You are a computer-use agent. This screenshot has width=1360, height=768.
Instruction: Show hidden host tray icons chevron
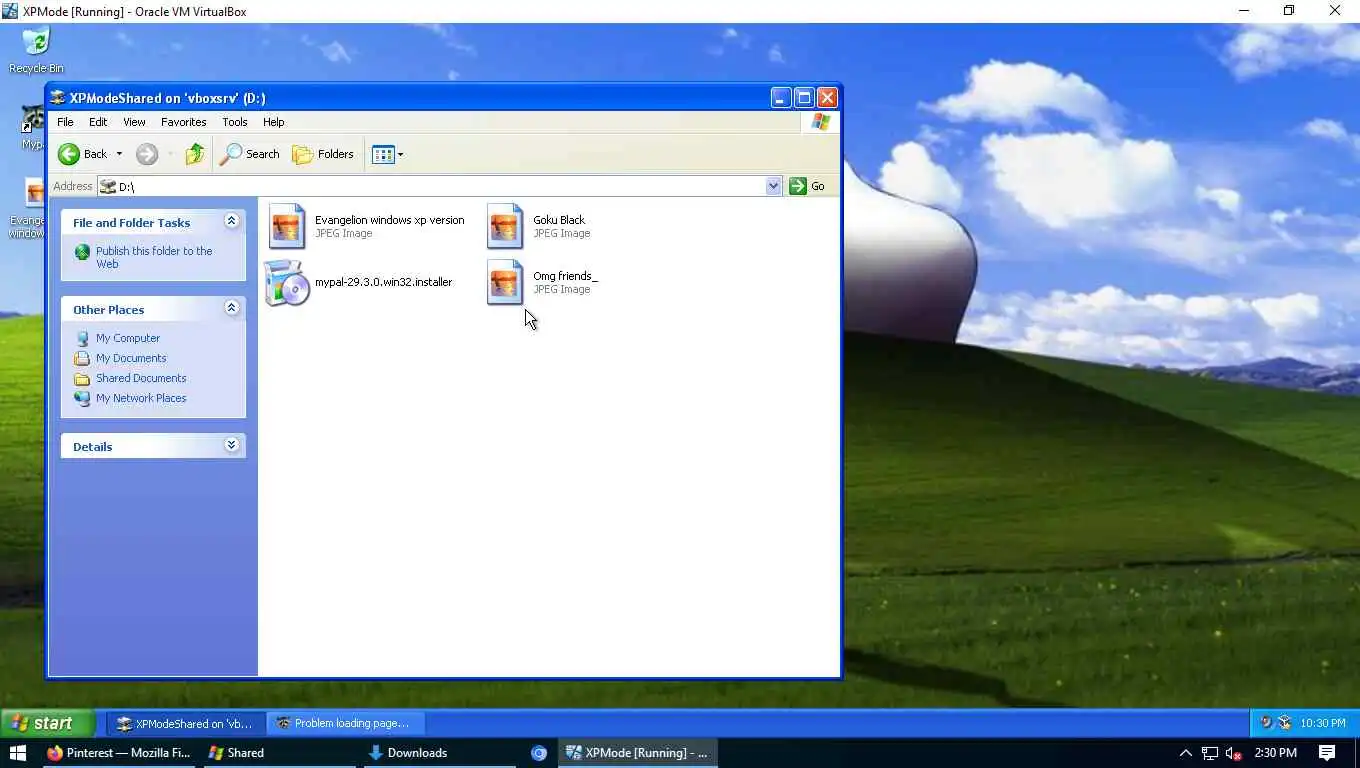(1186, 753)
